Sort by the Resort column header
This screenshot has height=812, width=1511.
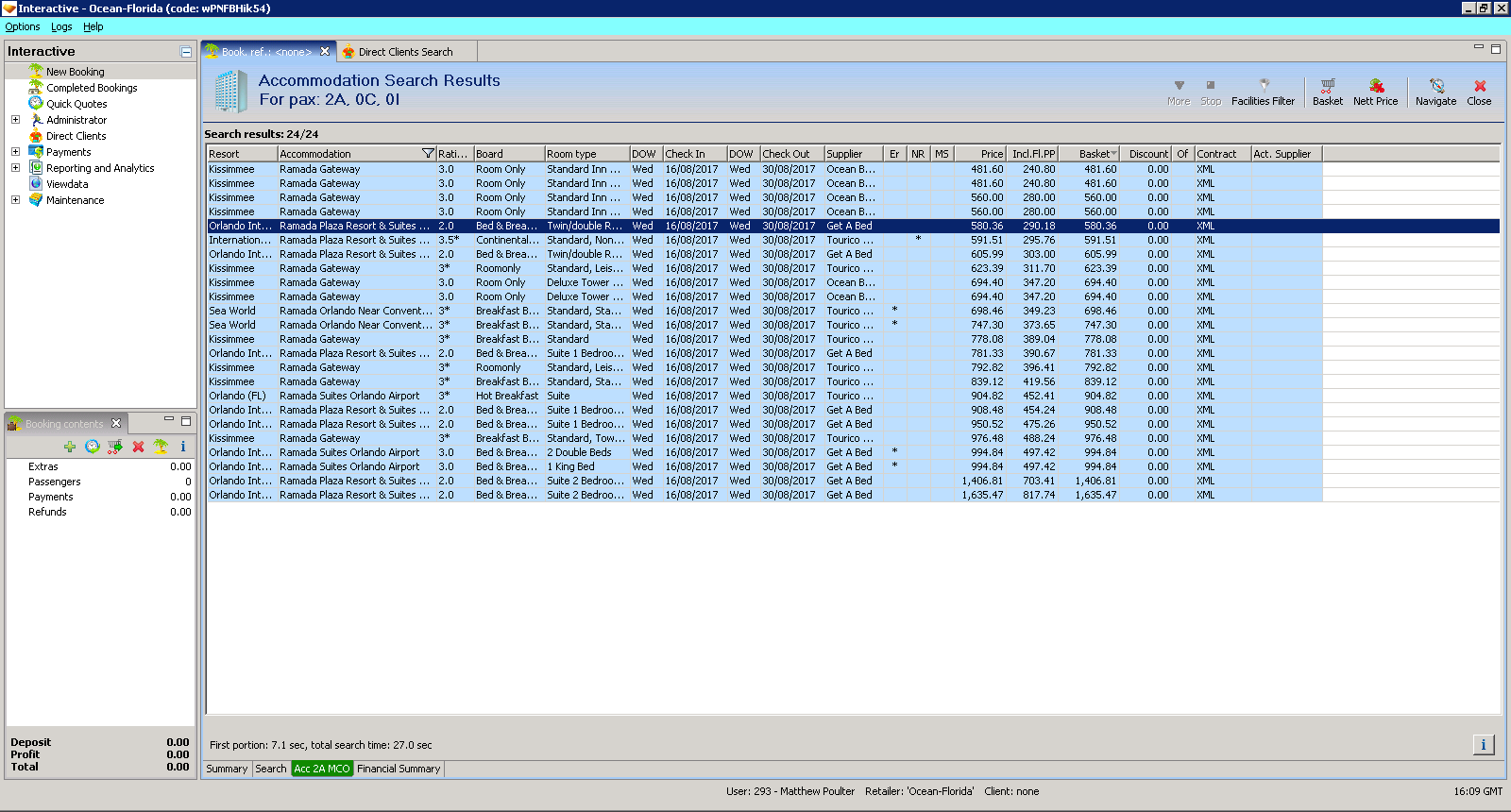click(242, 153)
